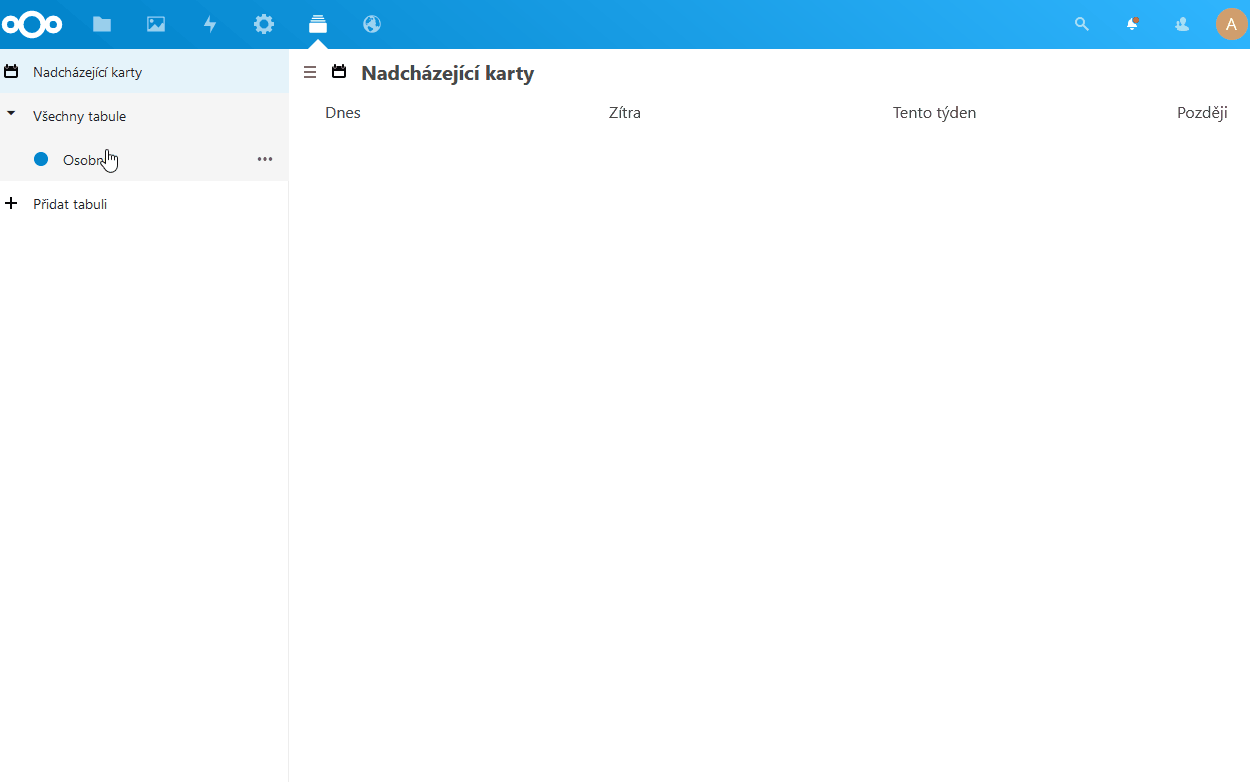
Task: Click the blue Osobní board color dot
Action: (41, 159)
